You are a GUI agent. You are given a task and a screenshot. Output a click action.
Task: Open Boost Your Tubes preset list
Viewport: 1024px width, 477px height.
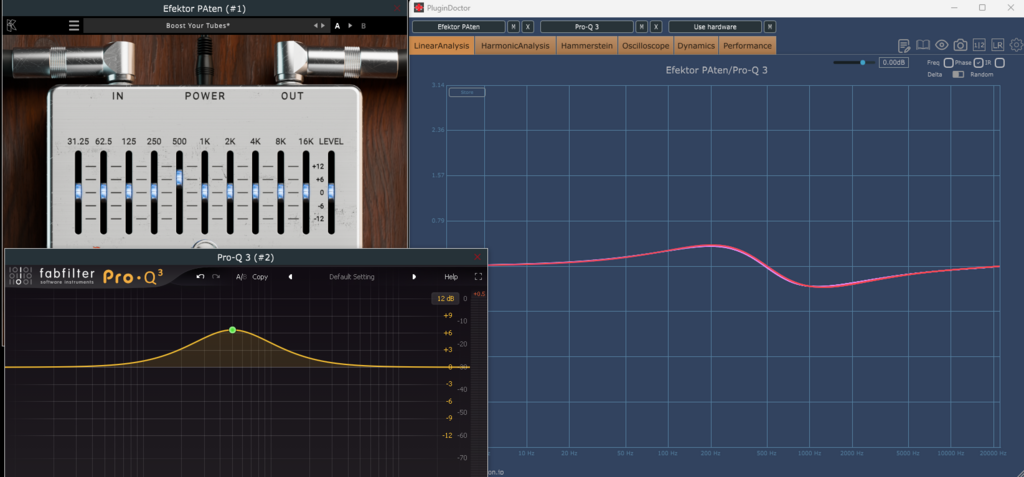tap(197, 25)
